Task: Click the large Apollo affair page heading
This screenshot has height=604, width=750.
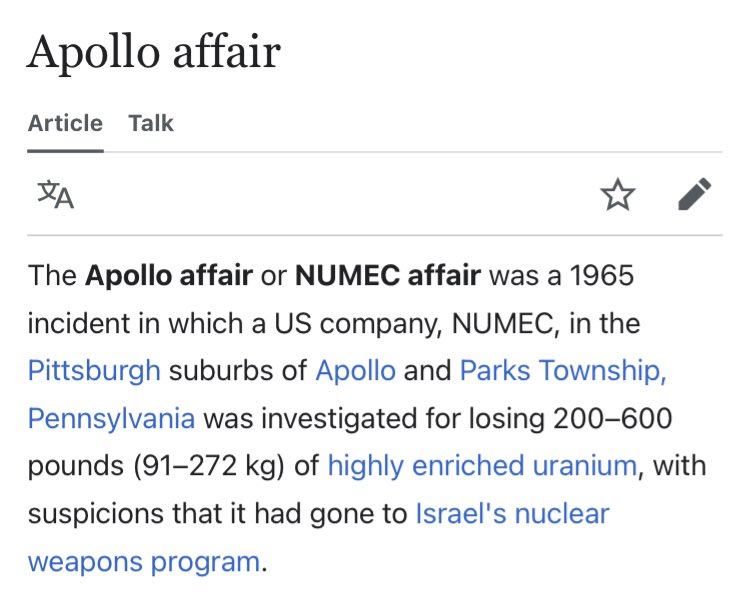Action: point(154,52)
